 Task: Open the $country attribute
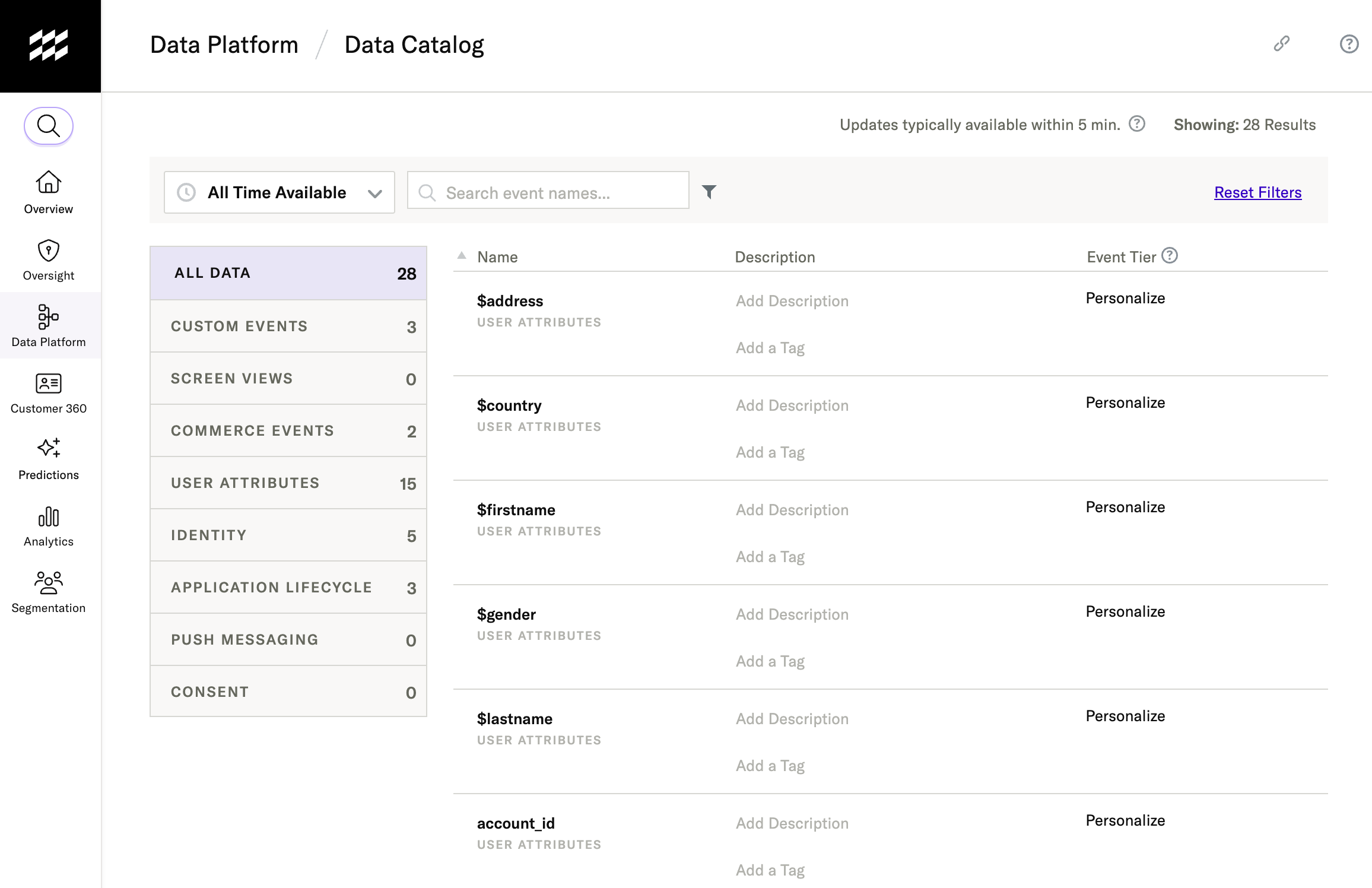(509, 405)
